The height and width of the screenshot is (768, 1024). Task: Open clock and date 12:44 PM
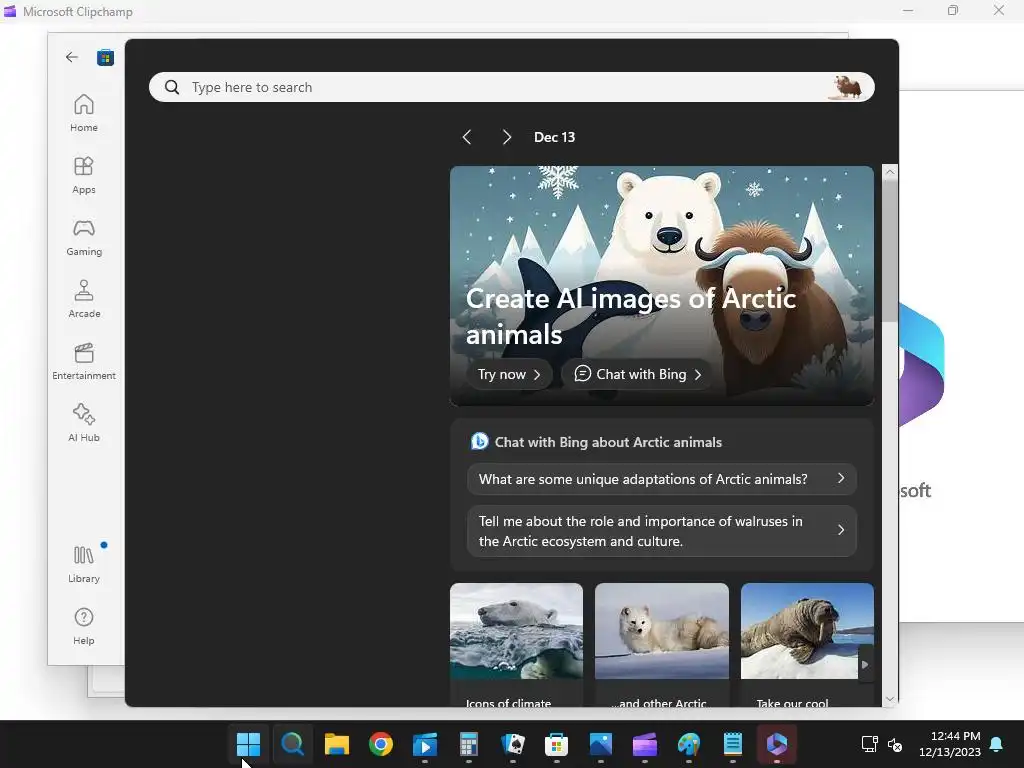[950, 744]
